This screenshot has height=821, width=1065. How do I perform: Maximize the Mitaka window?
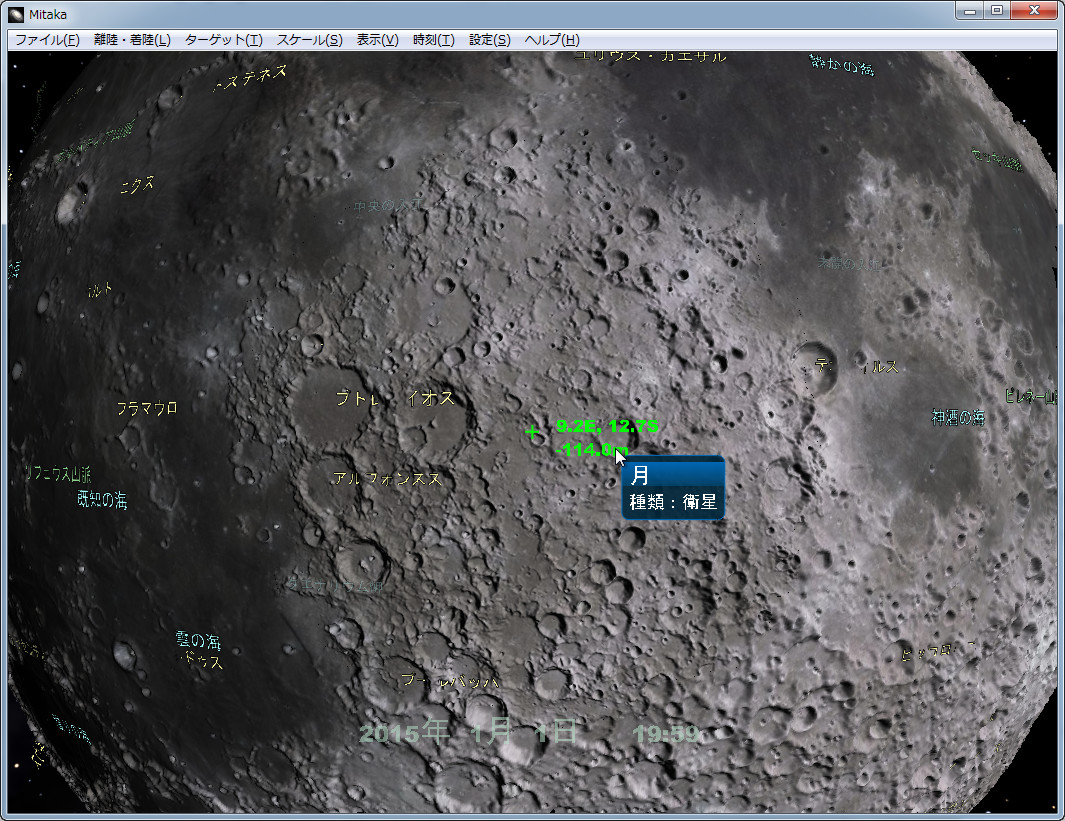996,10
